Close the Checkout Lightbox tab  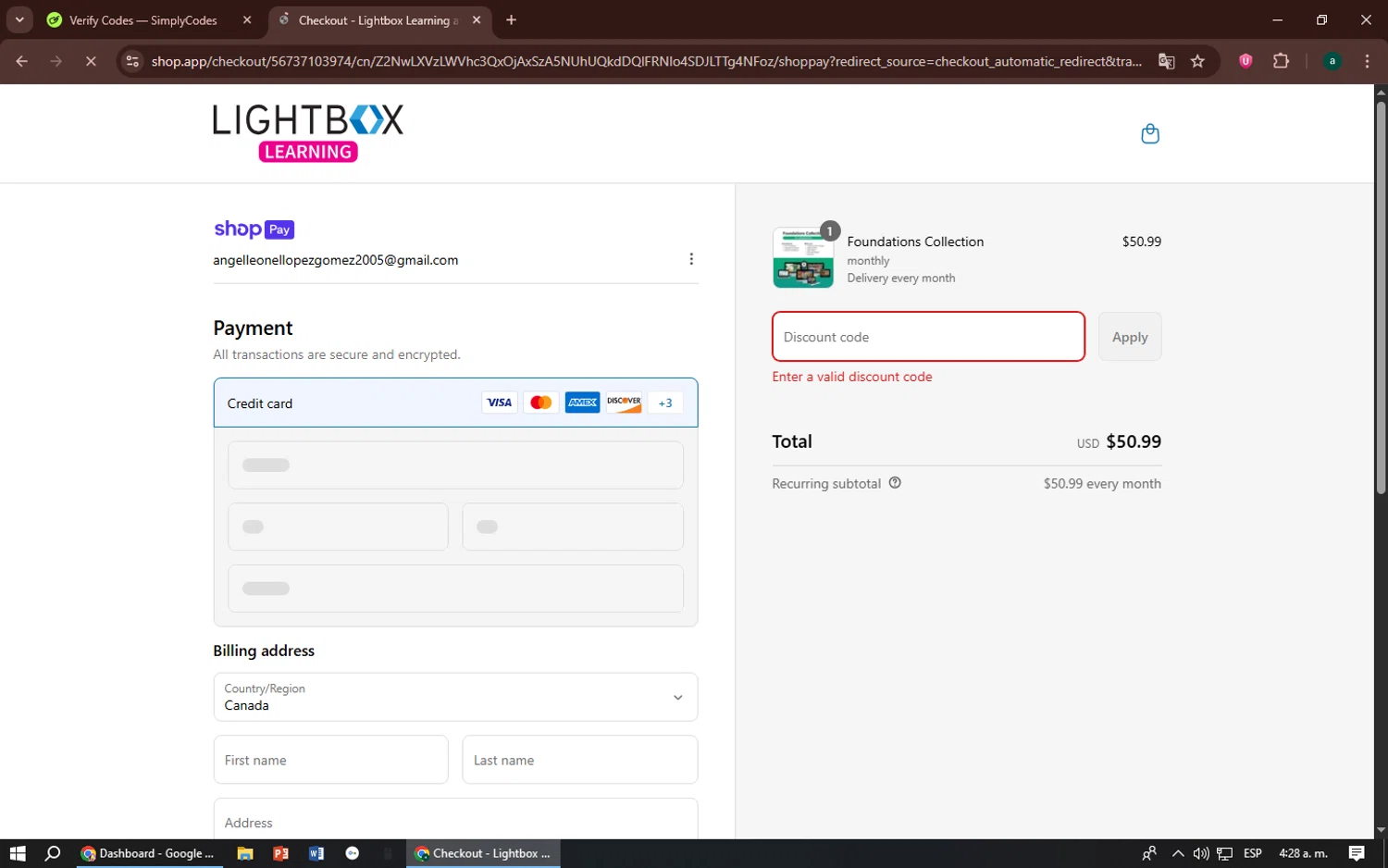[477, 19]
